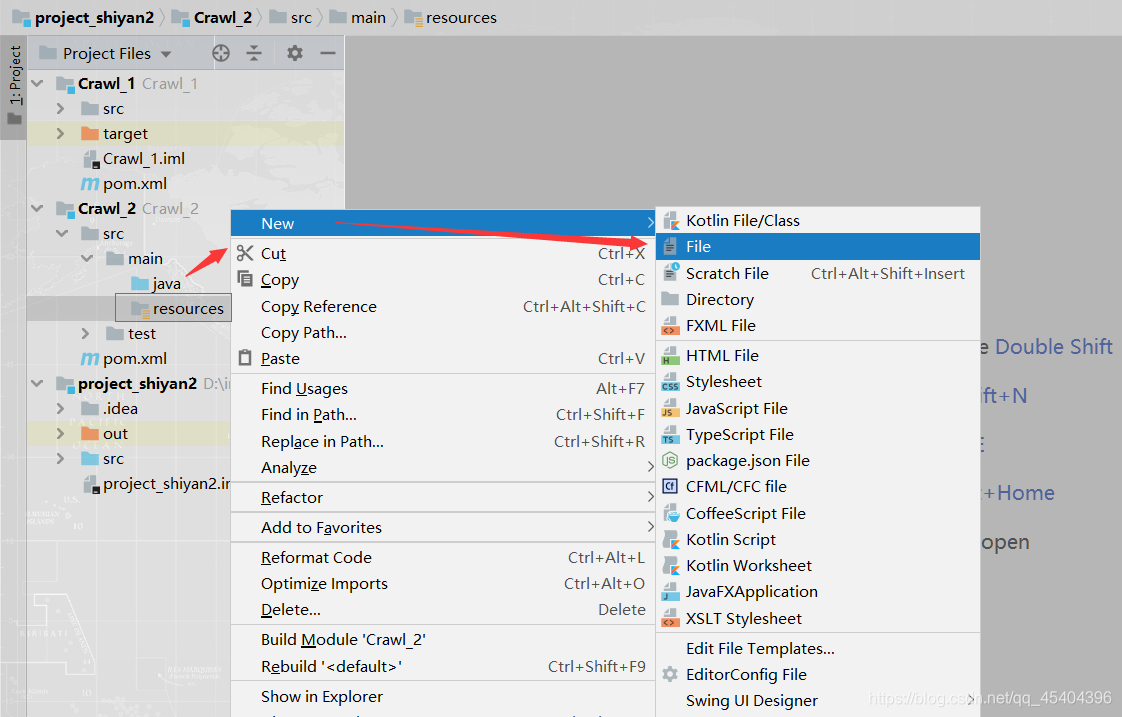
Task: Click TypeScript File icon
Action: 670,435
